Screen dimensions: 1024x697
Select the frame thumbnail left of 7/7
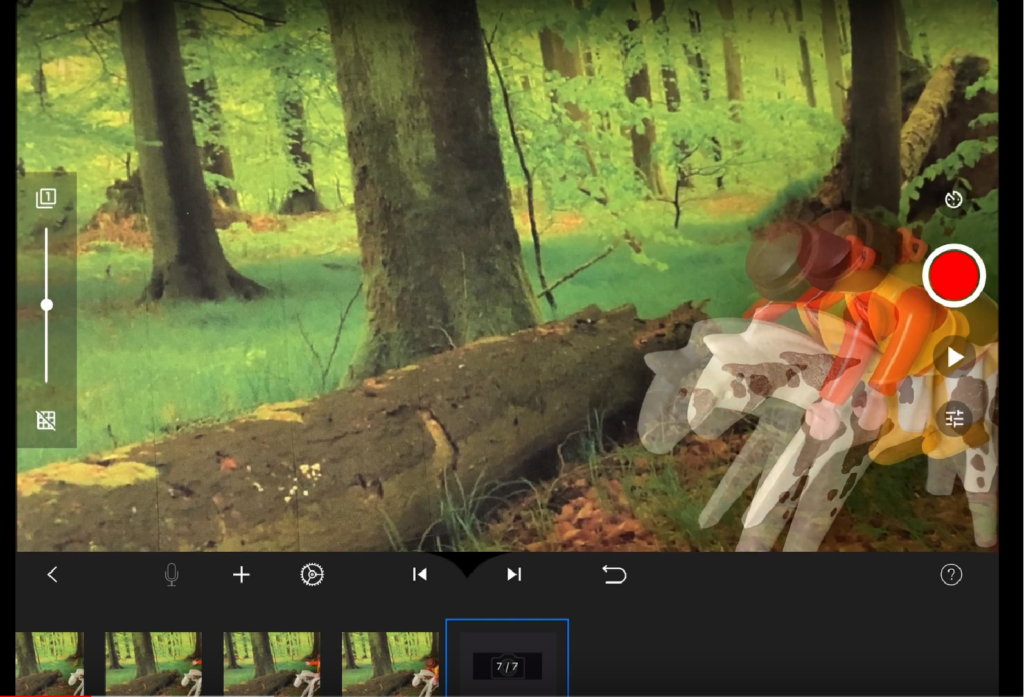coord(390,663)
